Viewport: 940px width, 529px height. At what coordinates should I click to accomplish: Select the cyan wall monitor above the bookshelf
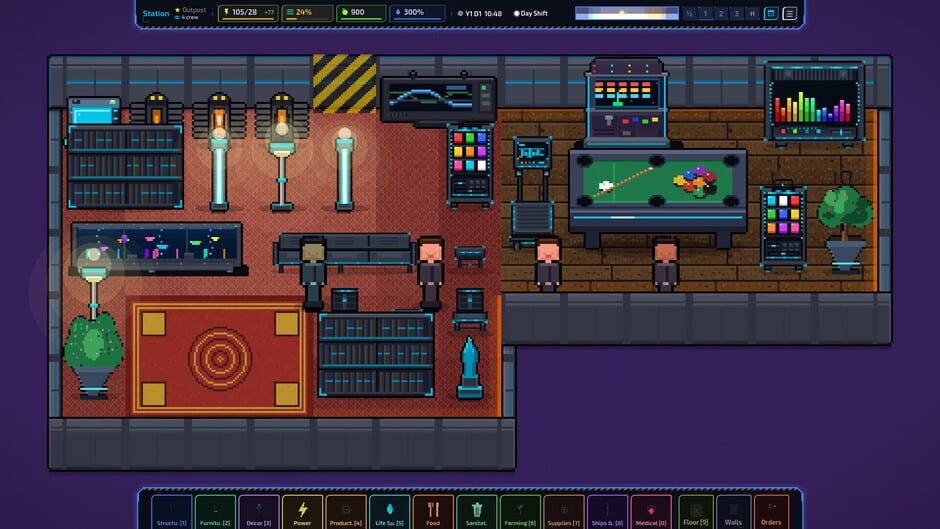(94, 112)
